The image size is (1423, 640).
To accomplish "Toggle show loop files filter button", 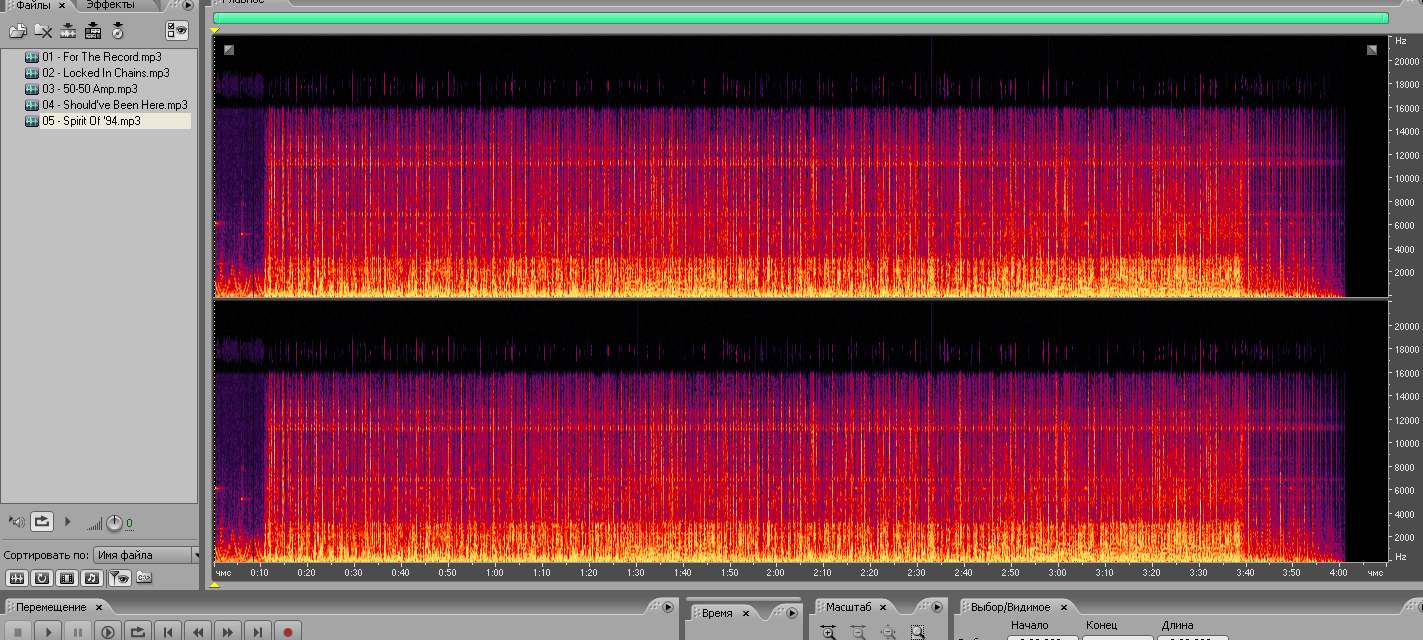I will (41, 577).
